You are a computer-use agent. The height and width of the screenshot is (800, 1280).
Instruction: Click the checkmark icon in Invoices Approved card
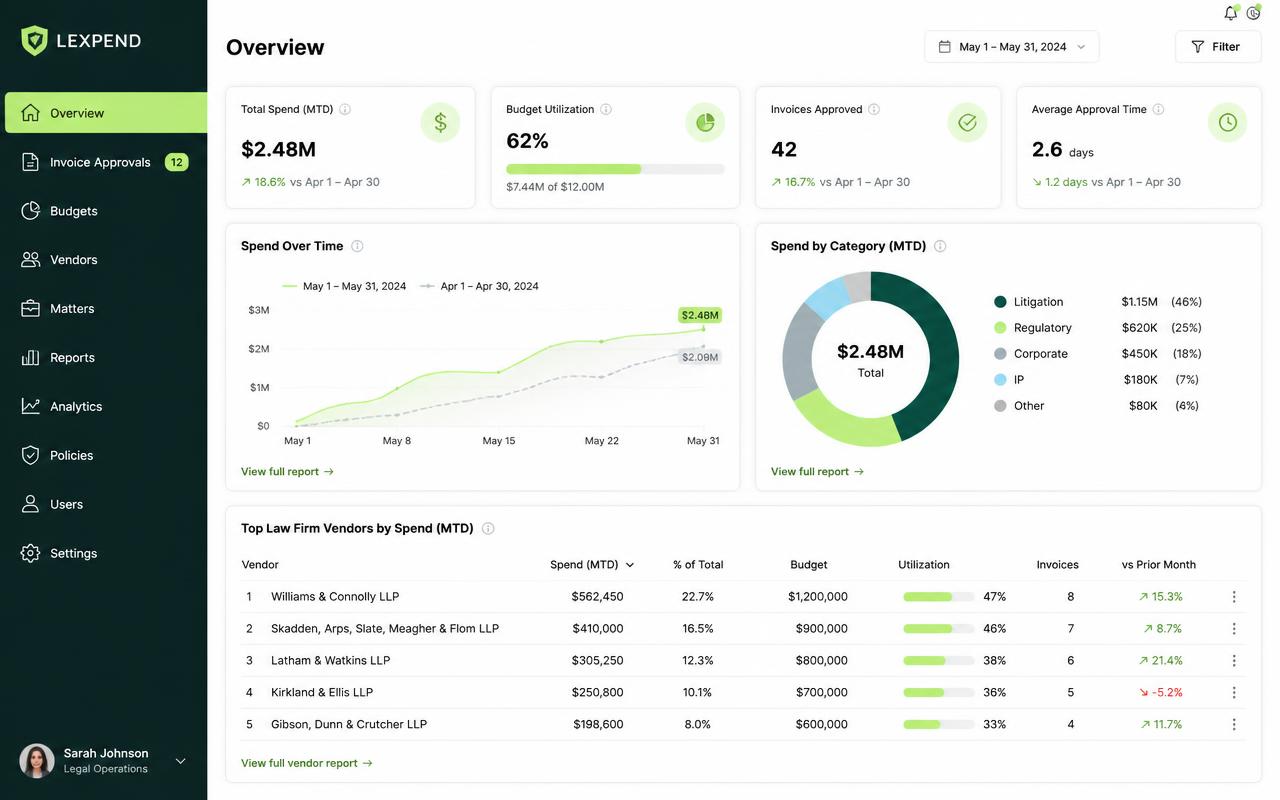pos(967,122)
